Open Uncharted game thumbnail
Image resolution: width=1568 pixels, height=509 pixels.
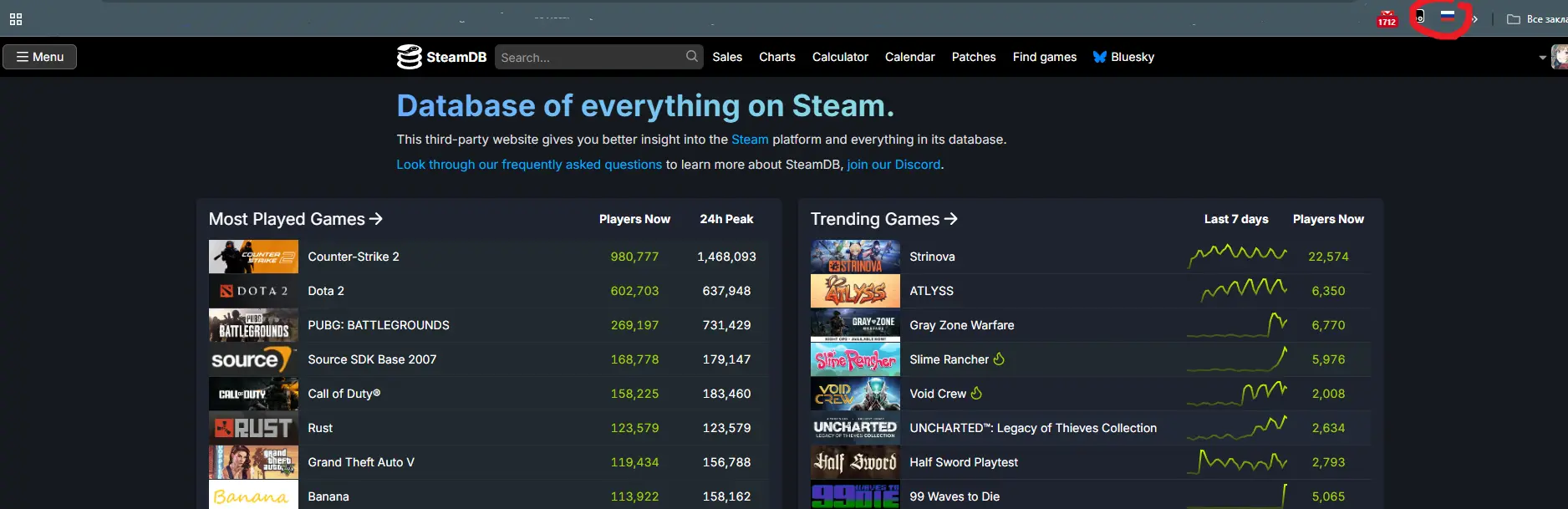coord(855,428)
